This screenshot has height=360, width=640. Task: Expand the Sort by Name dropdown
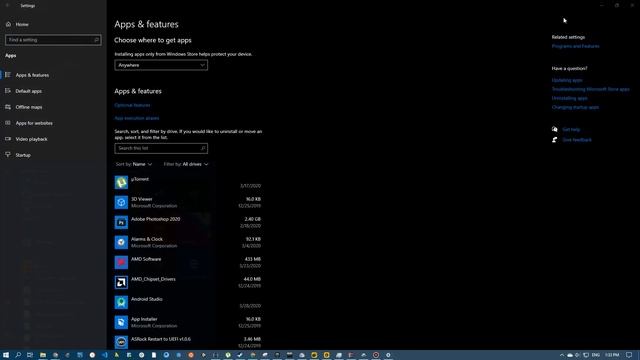click(x=134, y=164)
